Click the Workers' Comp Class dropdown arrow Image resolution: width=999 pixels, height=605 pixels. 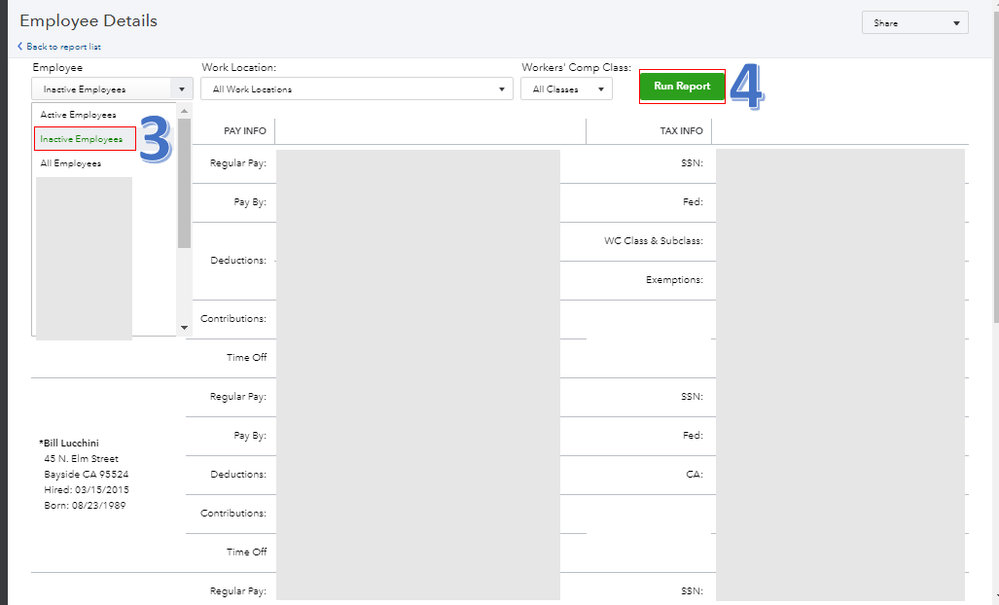click(601, 89)
